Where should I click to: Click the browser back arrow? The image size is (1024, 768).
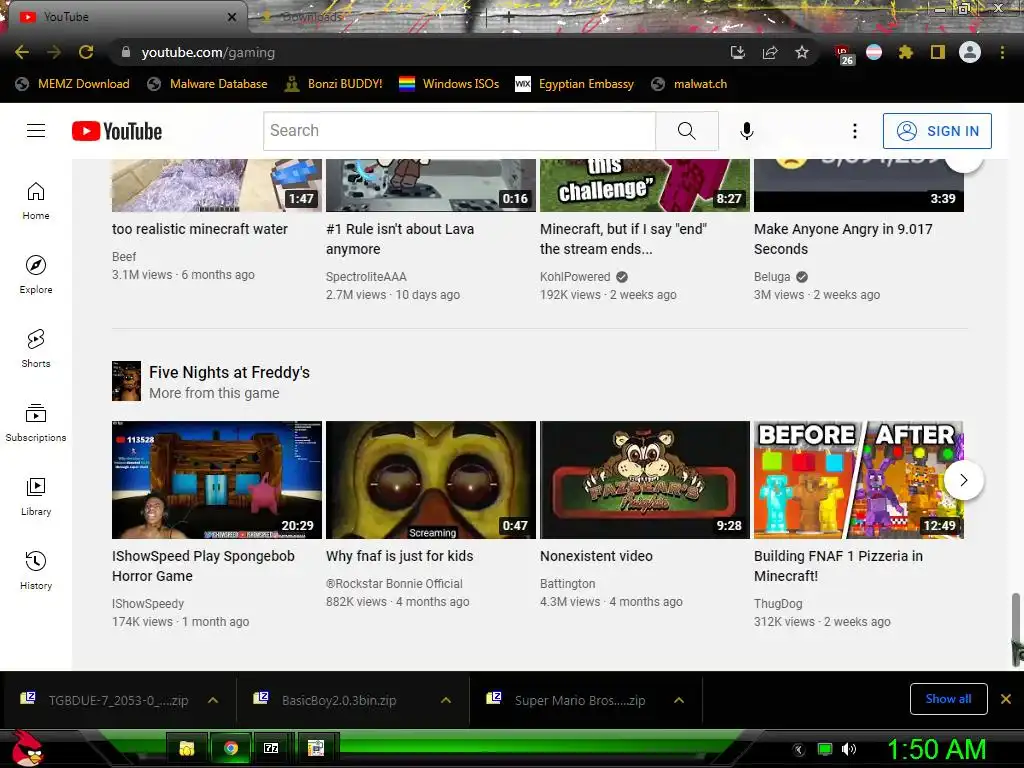[22, 52]
